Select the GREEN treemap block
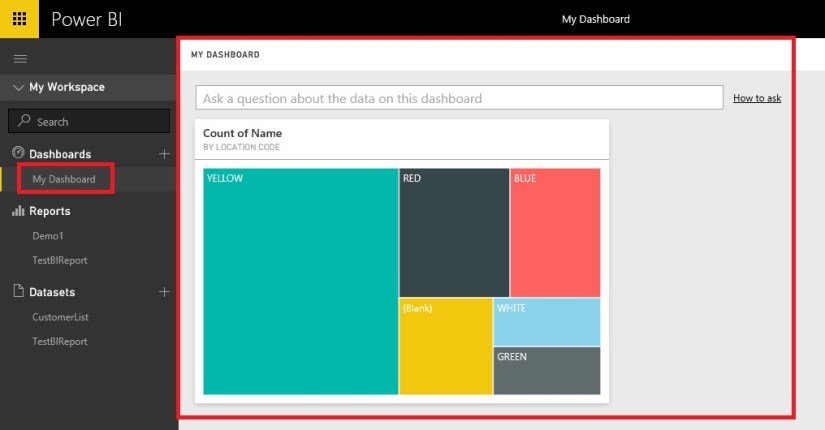Viewport: 825px width, 430px height. coord(547,371)
